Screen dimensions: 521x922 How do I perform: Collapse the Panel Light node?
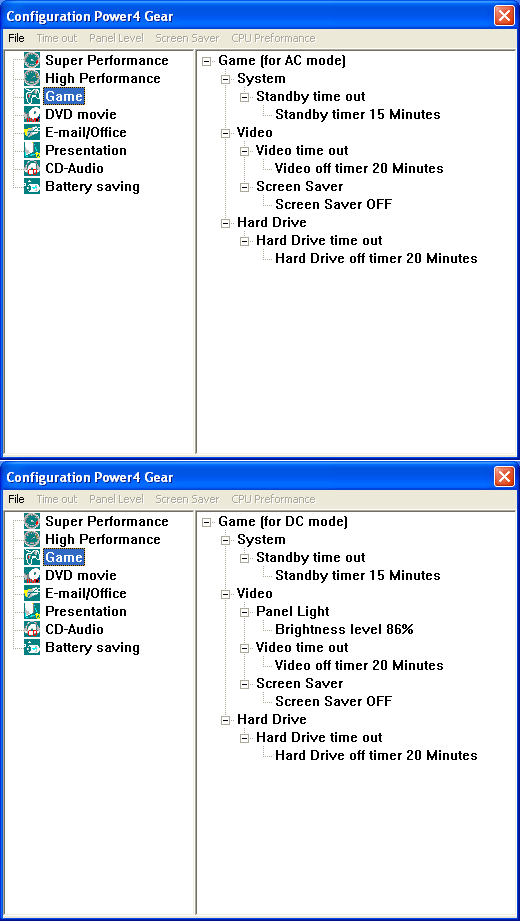(x=244, y=612)
